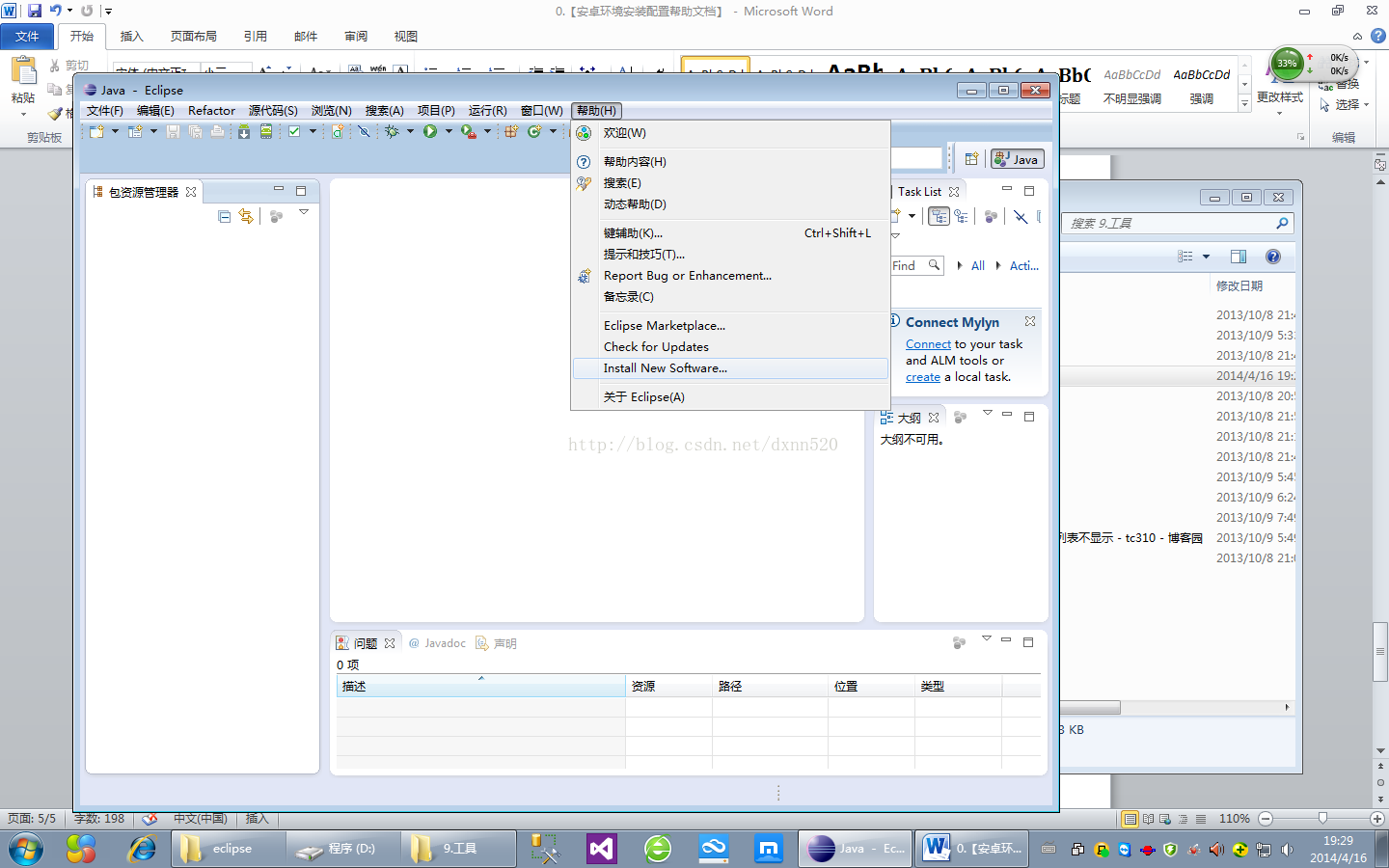The image size is (1389, 868).
Task: Click the Explorer 搜索 9.工具 search box
Action: tap(1177, 223)
